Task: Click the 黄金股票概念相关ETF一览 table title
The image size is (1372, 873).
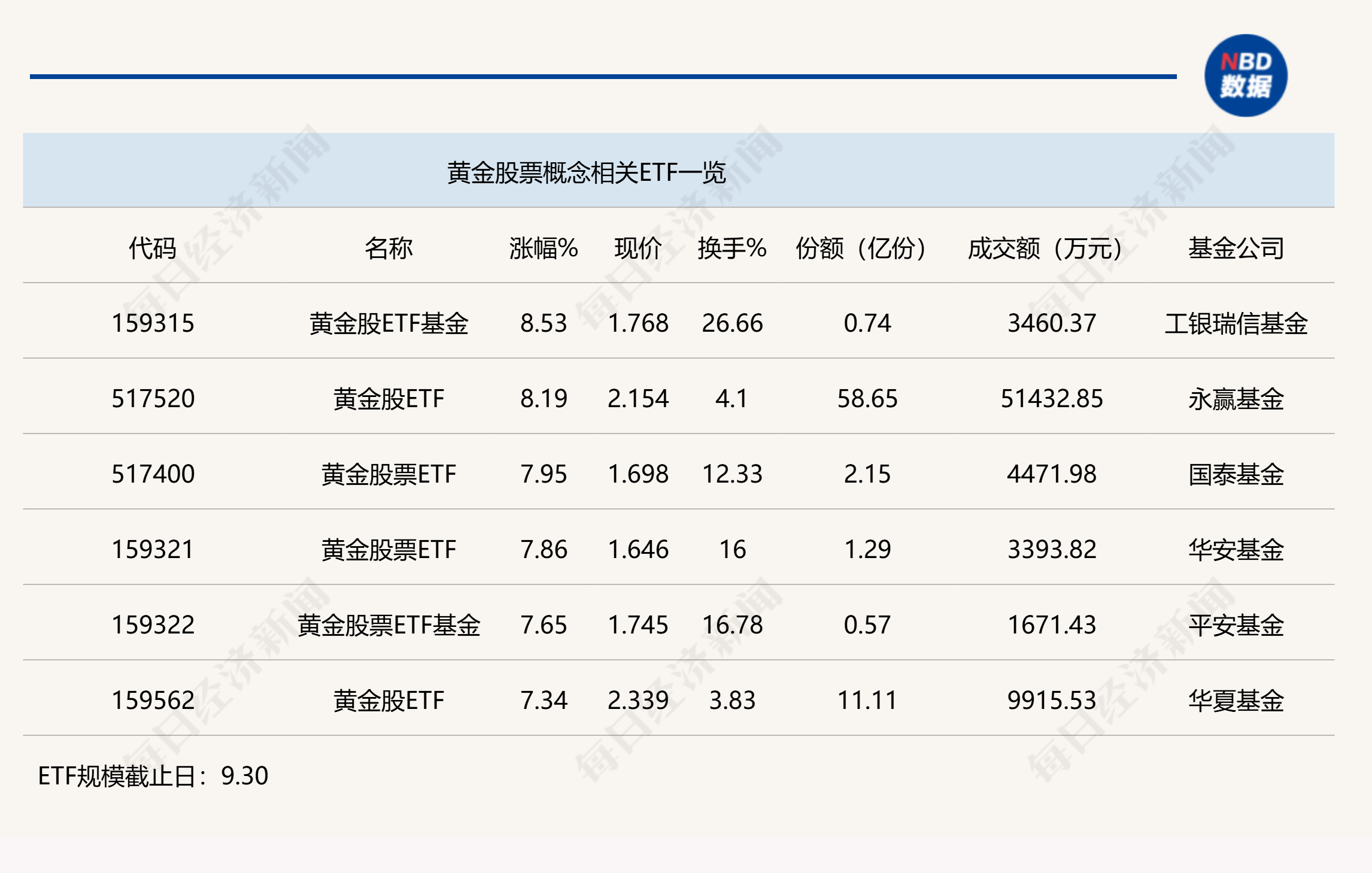Action: [586, 173]
